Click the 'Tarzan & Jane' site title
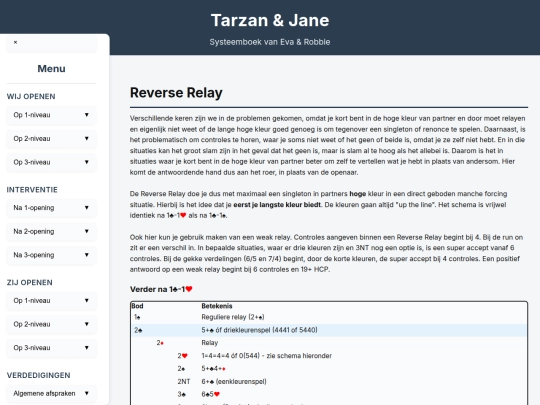Image resolution: width=540 pixels, height=405 pixels. click(270, 20)
